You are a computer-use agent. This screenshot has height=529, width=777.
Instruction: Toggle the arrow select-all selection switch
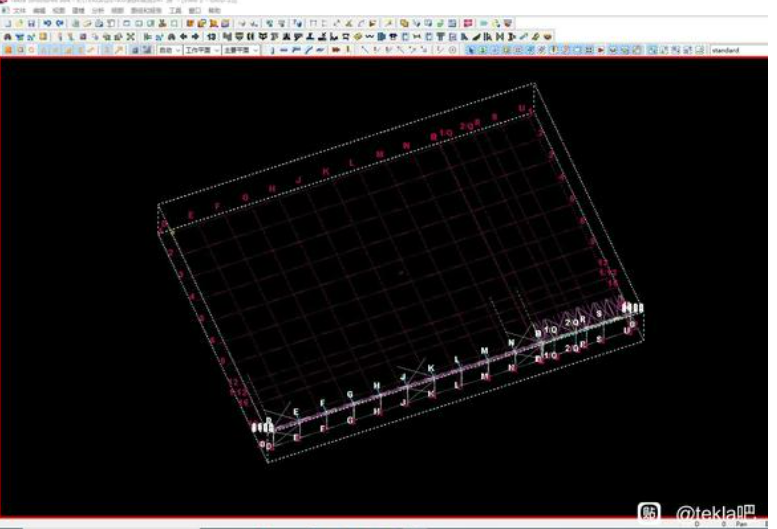(470, 50)
